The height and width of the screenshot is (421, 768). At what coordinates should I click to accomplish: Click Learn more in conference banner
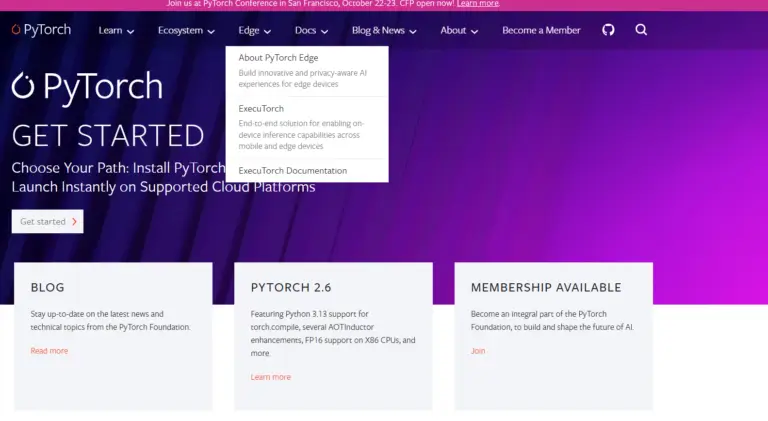coord(478,4)
